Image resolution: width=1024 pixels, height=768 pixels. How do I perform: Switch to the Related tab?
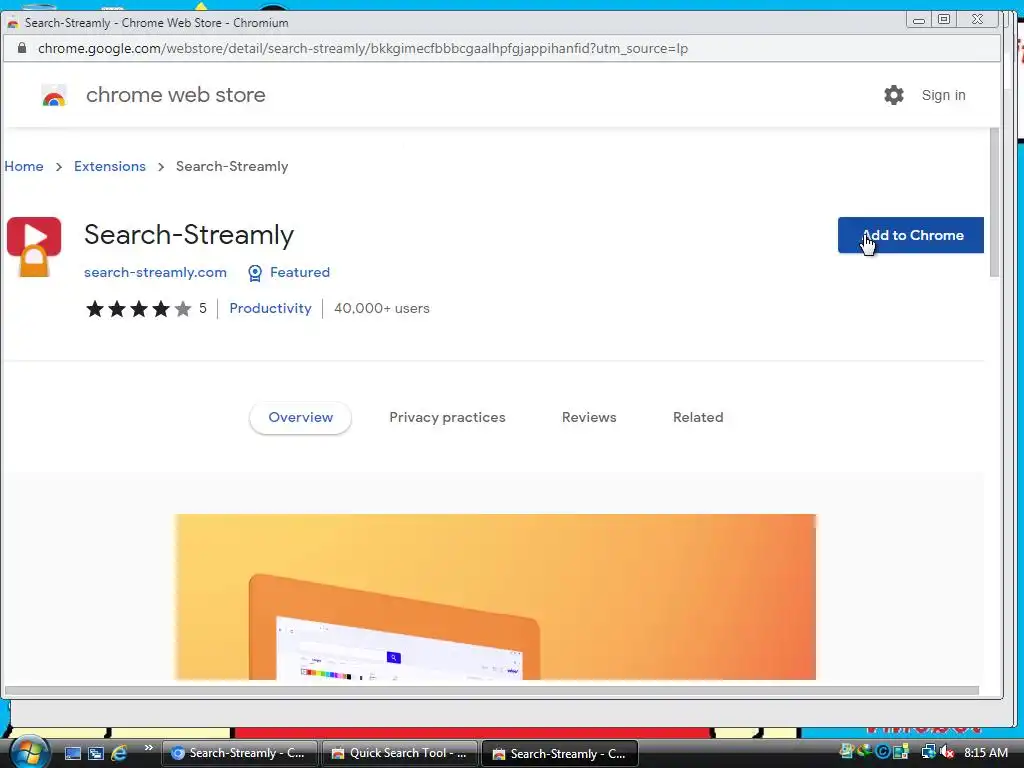698,417
